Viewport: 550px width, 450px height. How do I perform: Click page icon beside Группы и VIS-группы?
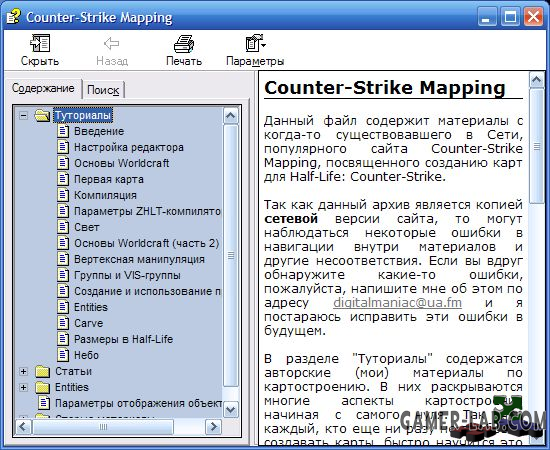pyautogui.click(x=63, y=275)
